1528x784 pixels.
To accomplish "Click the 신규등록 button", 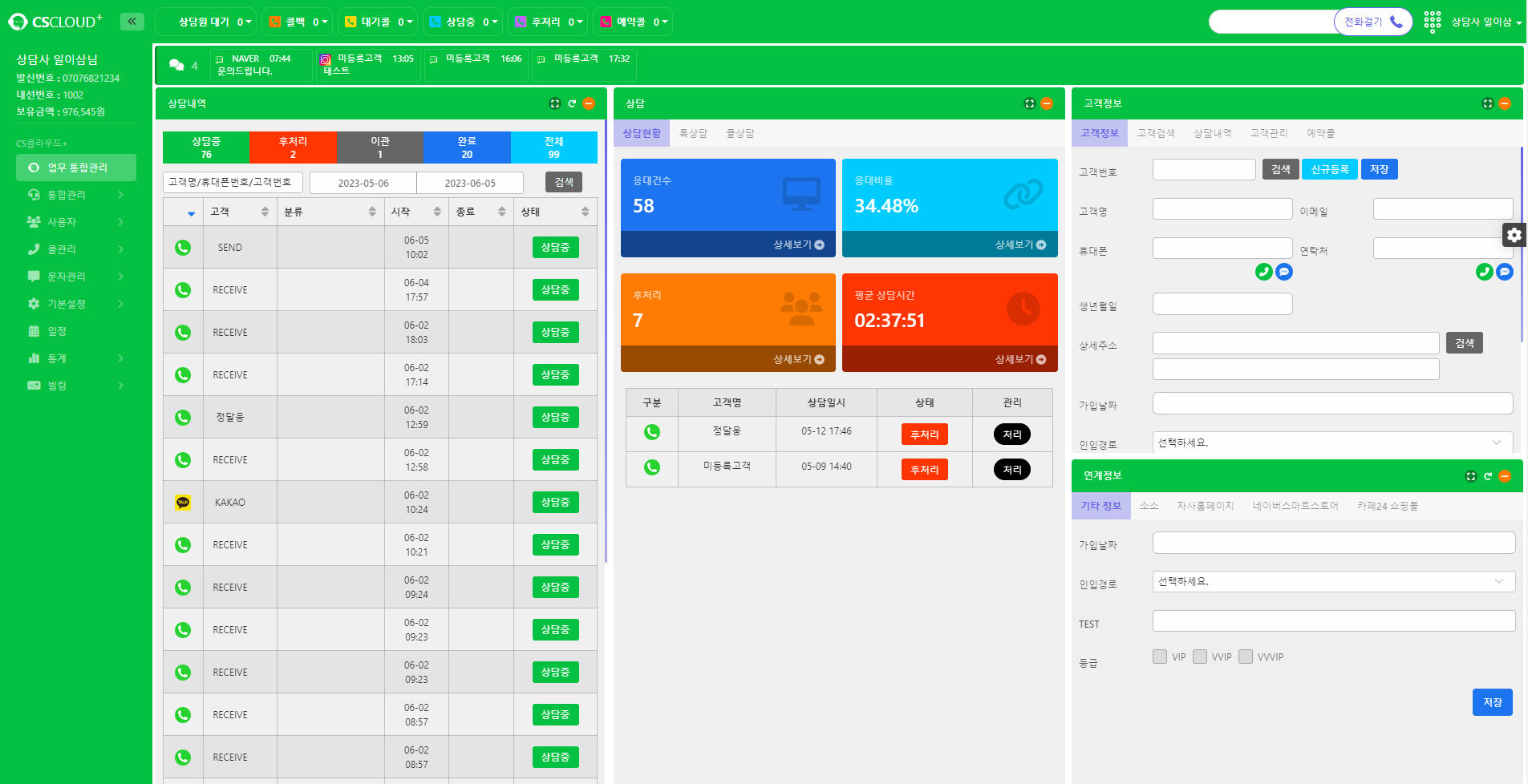I will [x=1329, y=169].
